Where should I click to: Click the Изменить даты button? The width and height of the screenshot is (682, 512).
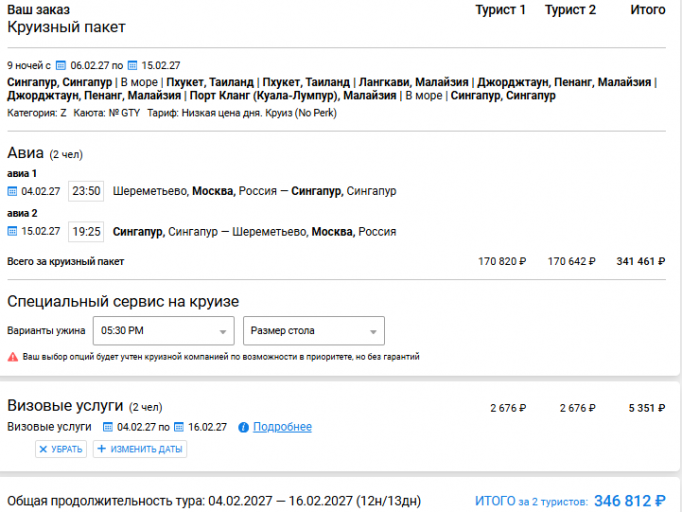pyautogui.click(x=140, y=449)
